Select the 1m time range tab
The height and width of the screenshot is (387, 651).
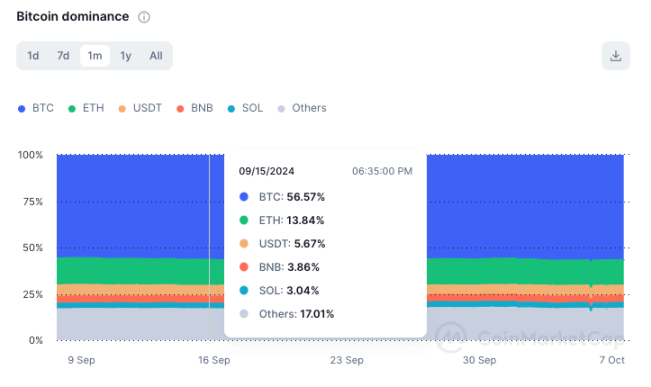tap(95, 56)
